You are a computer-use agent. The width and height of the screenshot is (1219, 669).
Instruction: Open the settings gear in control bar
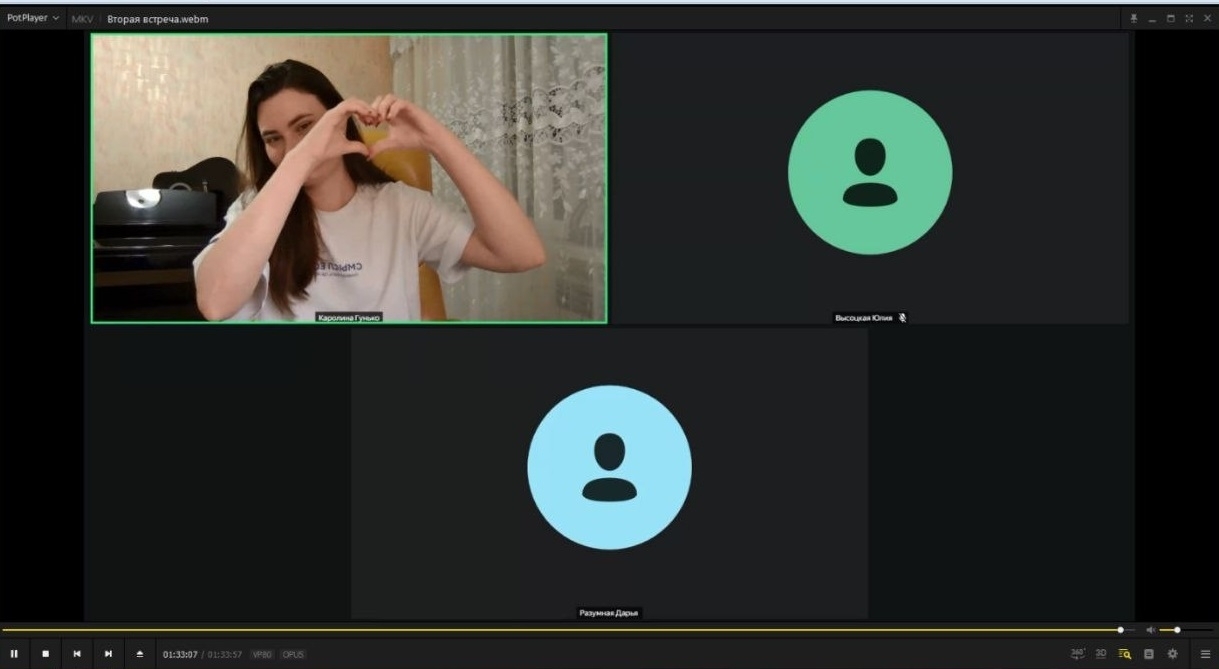1173,654
